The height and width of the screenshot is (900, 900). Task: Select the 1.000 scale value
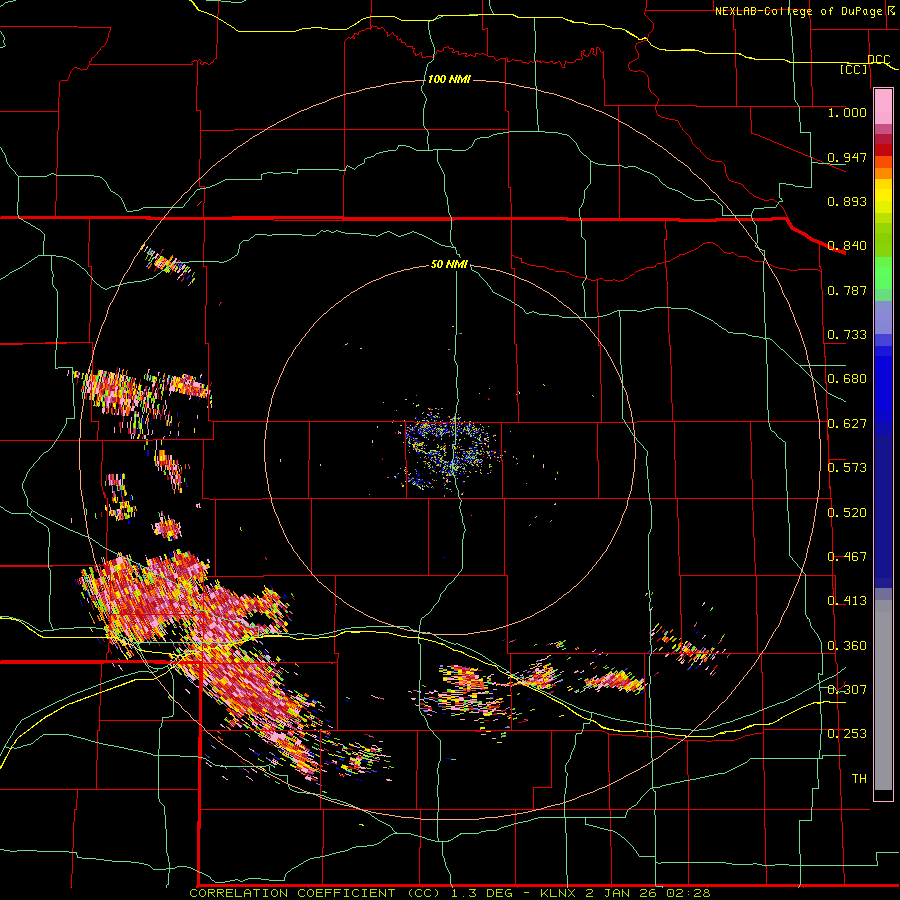click(847, 112)
